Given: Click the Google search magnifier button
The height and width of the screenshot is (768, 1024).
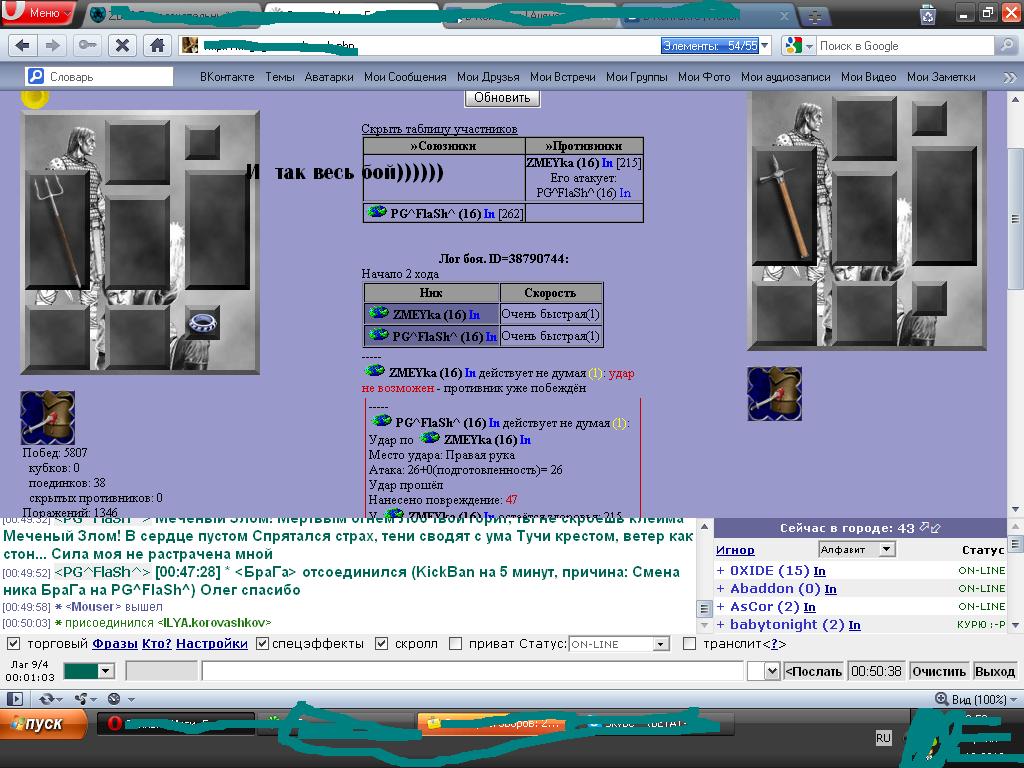Looking at the screenshot, I should coord(1006,45).
